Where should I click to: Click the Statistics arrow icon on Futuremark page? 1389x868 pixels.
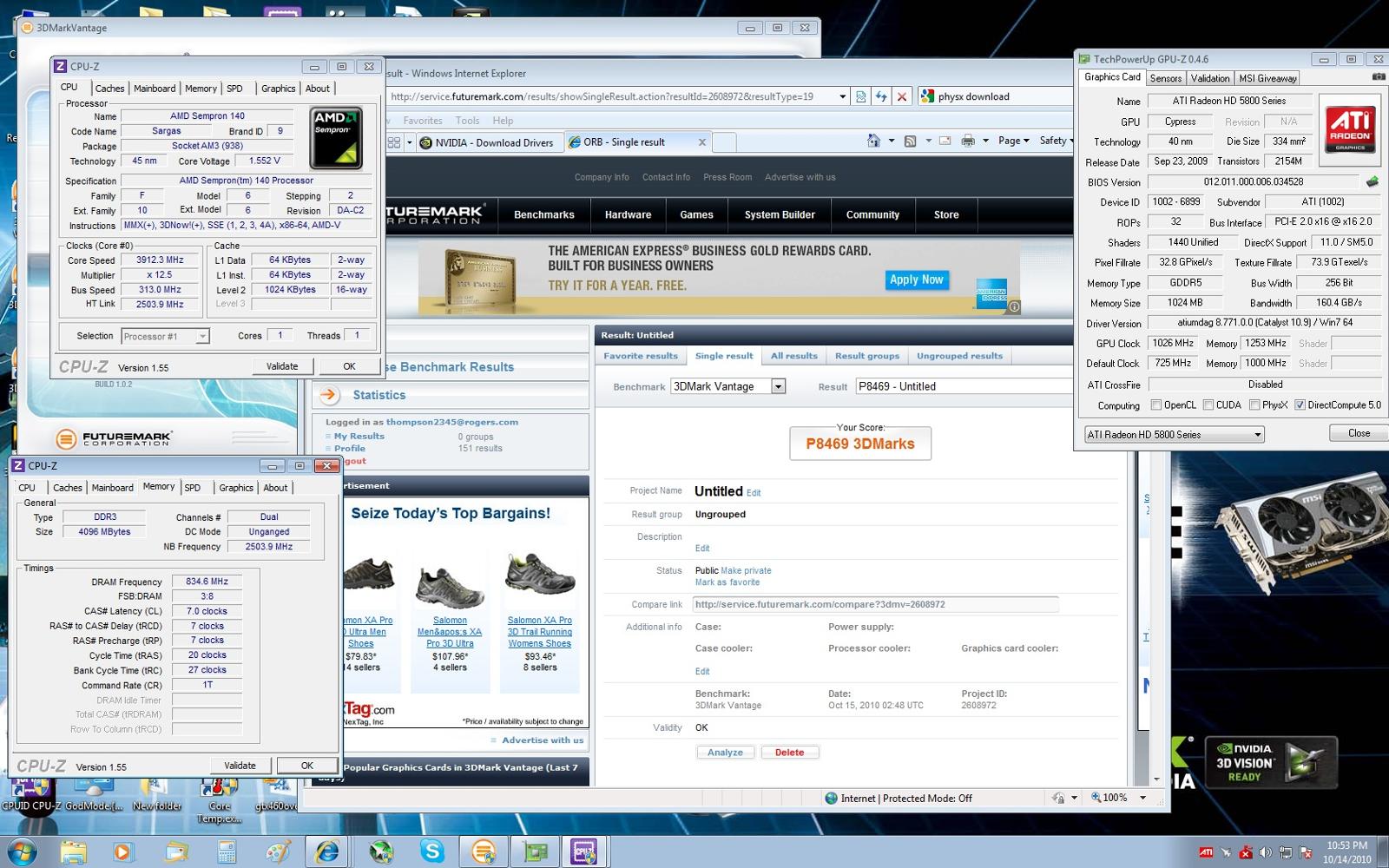click(x=329, y=395)
